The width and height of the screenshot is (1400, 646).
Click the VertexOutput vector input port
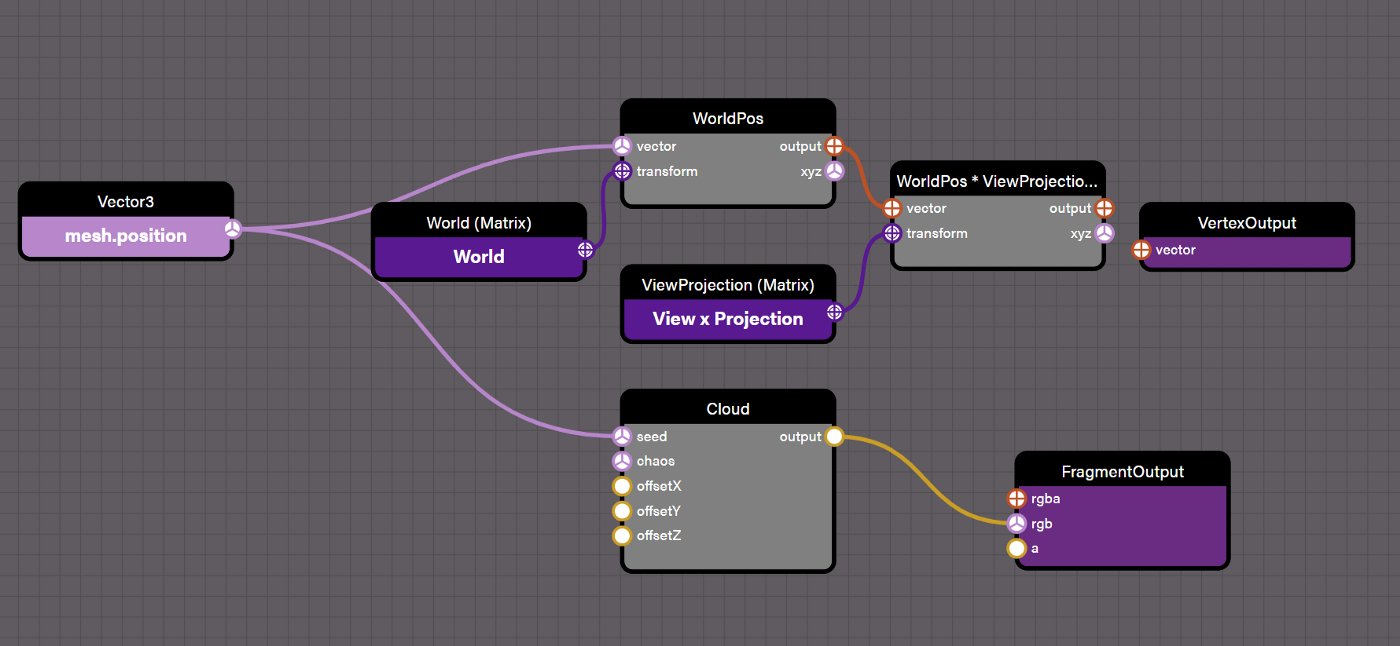click(1141, 250)
